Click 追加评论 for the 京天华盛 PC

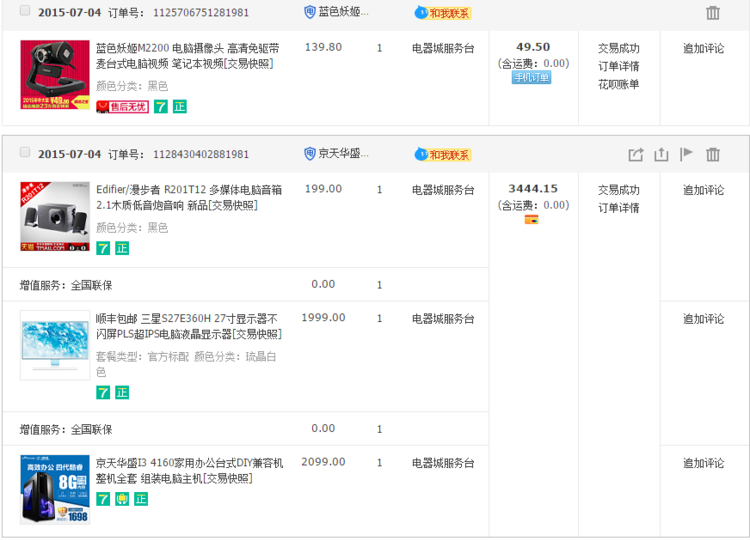click(703, 463)
